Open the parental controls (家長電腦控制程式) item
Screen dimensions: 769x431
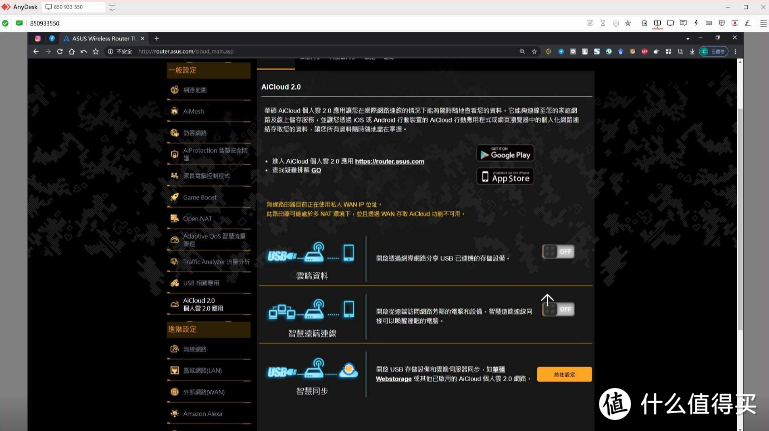click(x=208, y=176)
